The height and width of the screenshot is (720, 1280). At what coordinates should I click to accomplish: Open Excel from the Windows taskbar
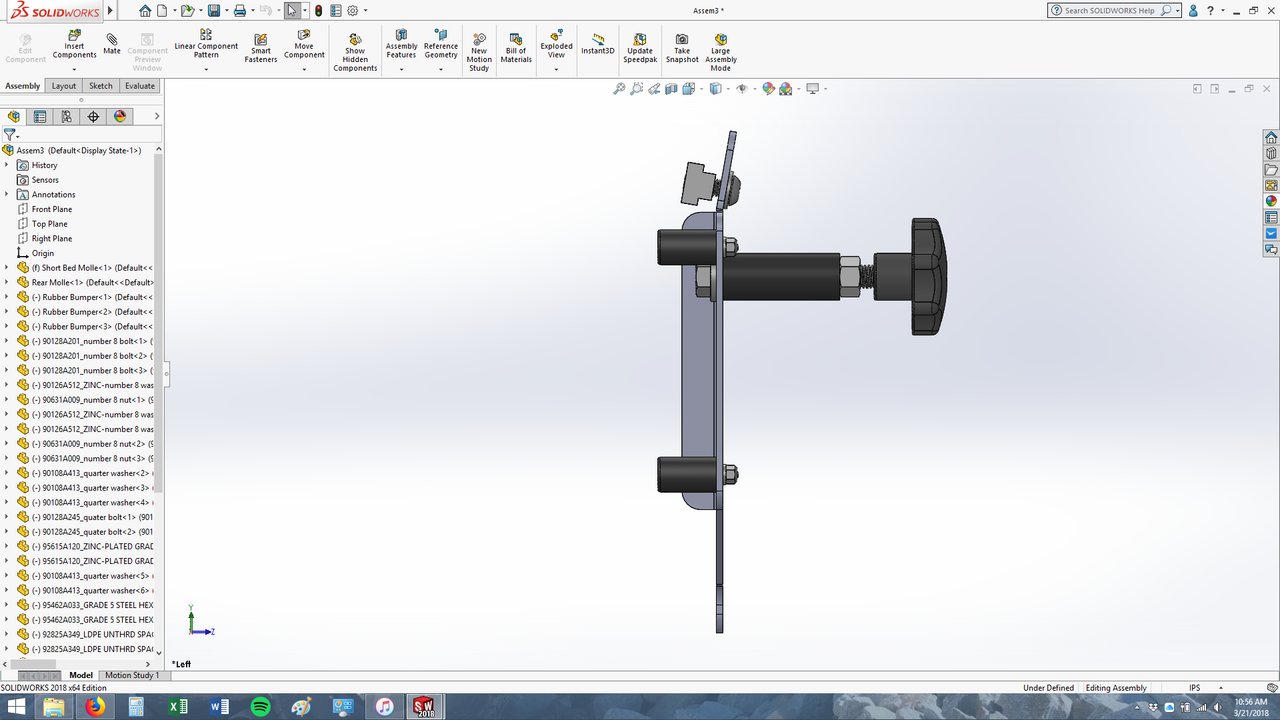tap(178, 706)
